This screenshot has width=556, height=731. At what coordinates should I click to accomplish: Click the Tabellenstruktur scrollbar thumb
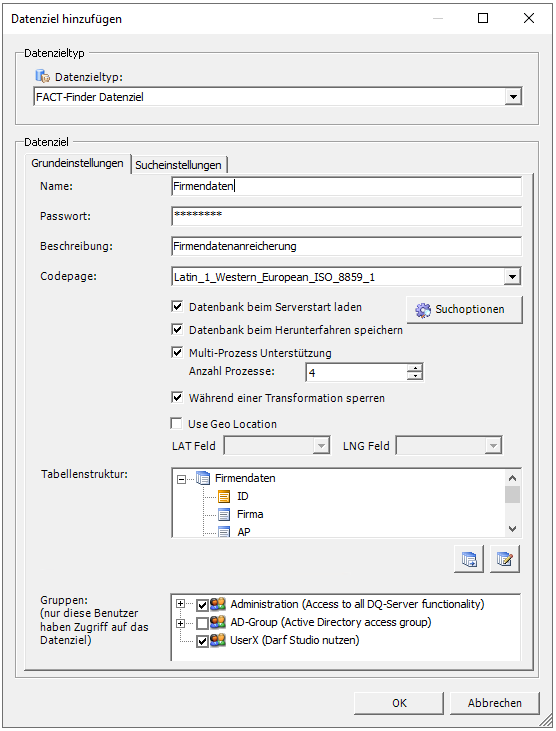[x=512, y=495]
